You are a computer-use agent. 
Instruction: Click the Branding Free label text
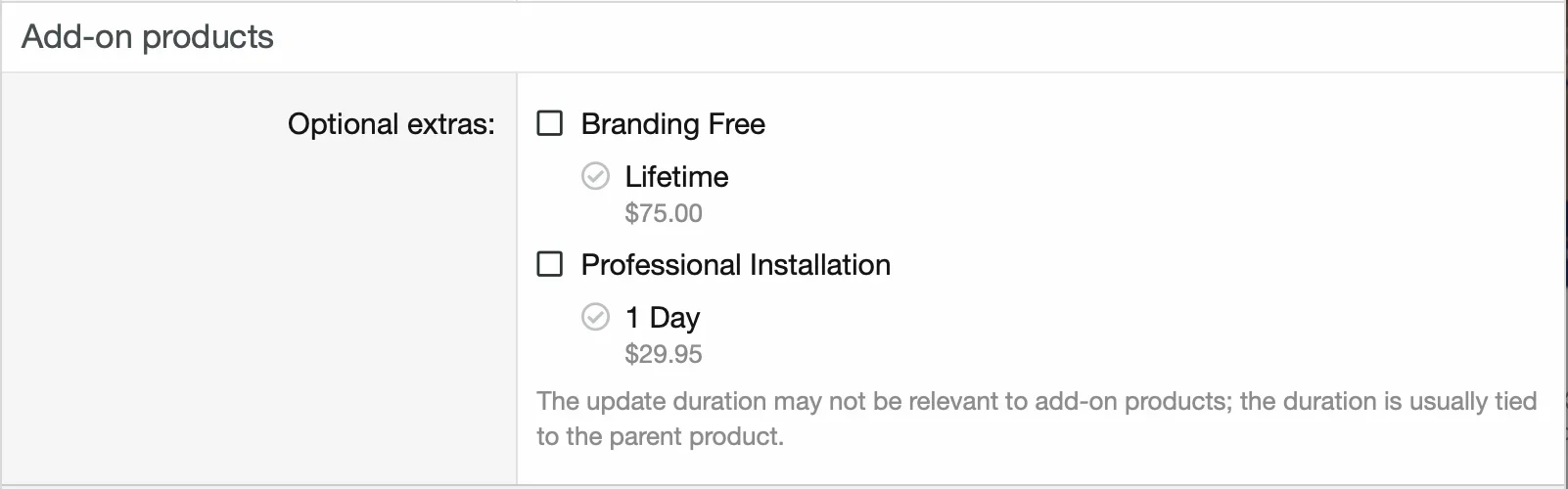672,124
